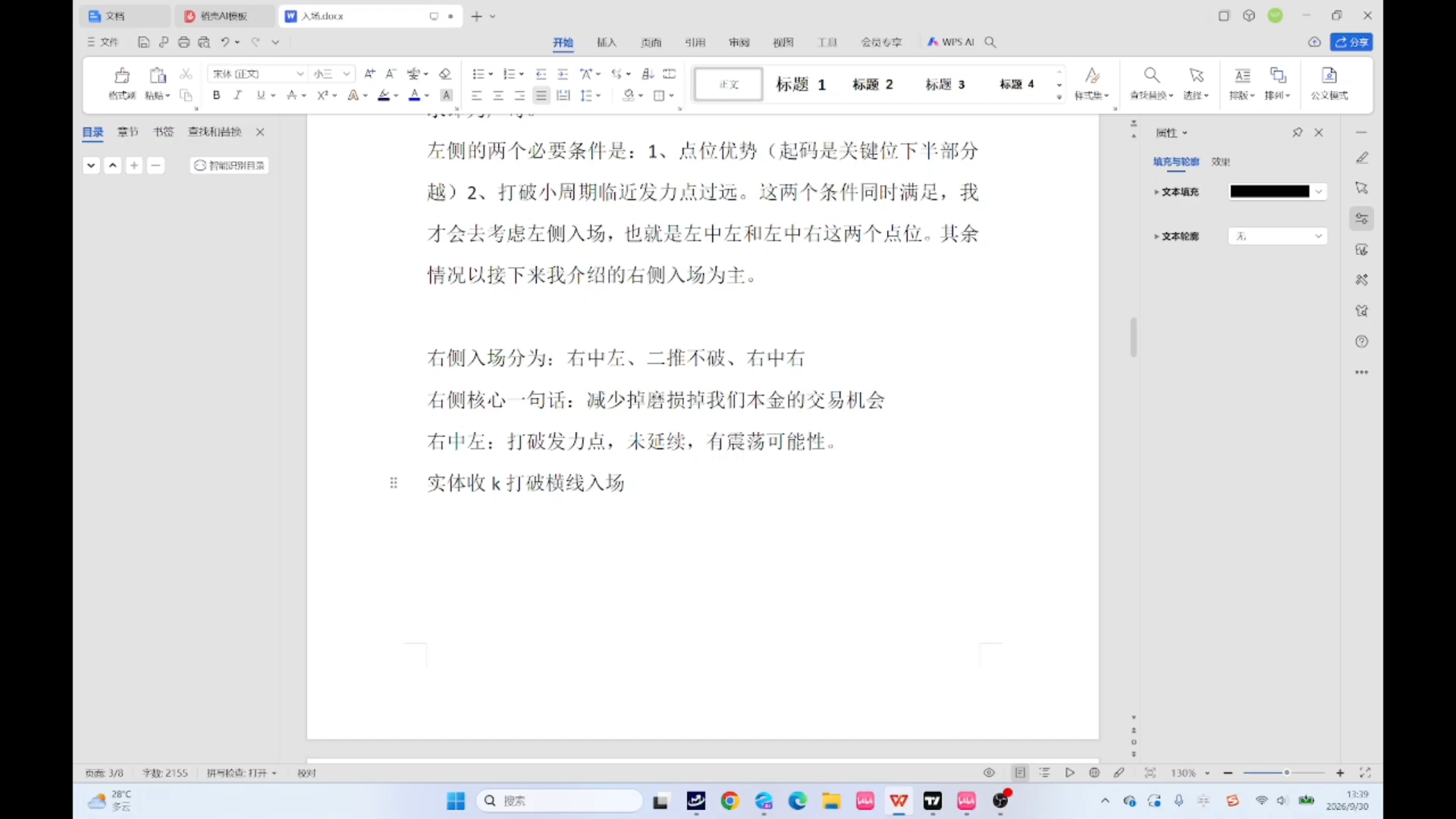Image resolution: width=1456 pixels, height=819 pixels.
Task: Click the clear formatting eraser icon
Action: [x=445, y=74]
